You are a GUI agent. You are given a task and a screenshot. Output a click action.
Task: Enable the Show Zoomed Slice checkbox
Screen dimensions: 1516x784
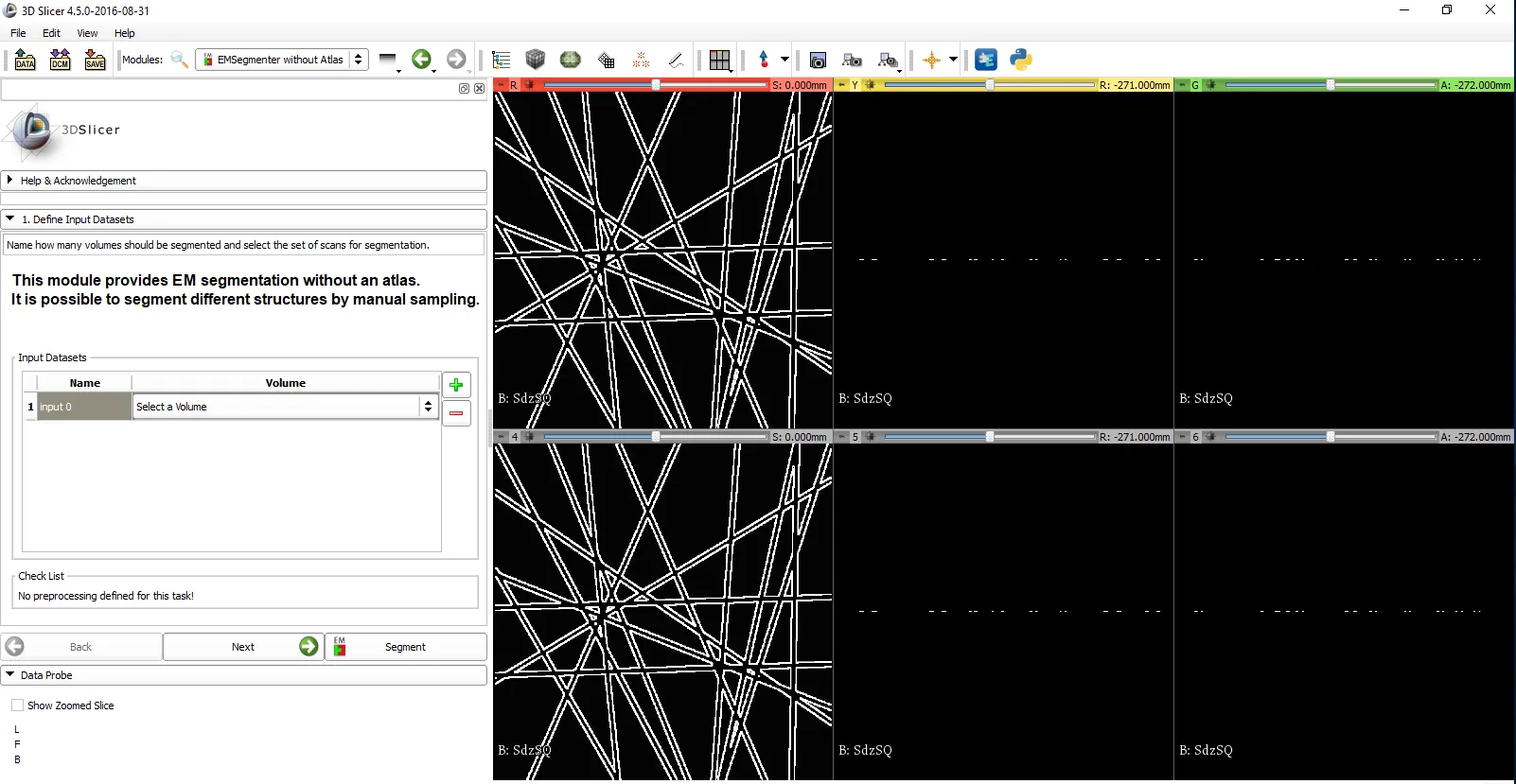click(17, 706)
